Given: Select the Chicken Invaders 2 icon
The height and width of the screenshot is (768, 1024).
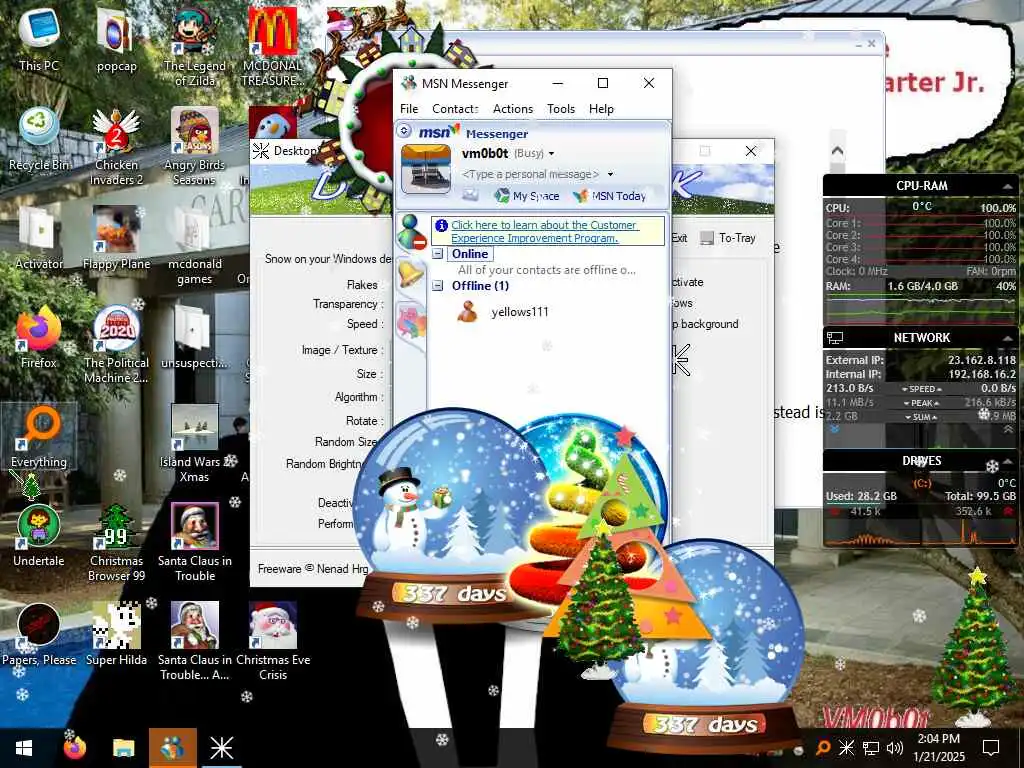Looking at the screenshot, I should pos(116,146).
